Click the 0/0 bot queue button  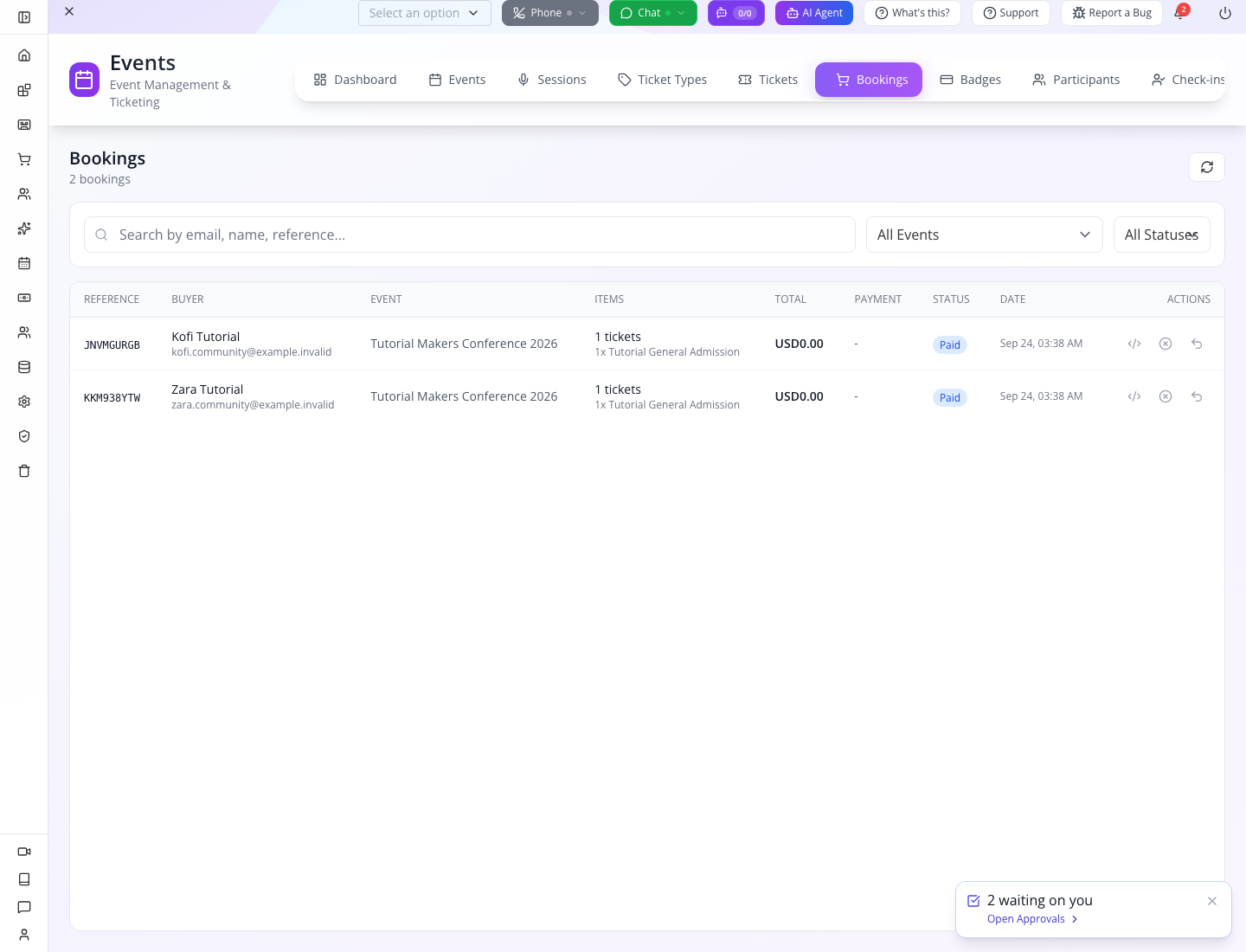coord(735,13)
